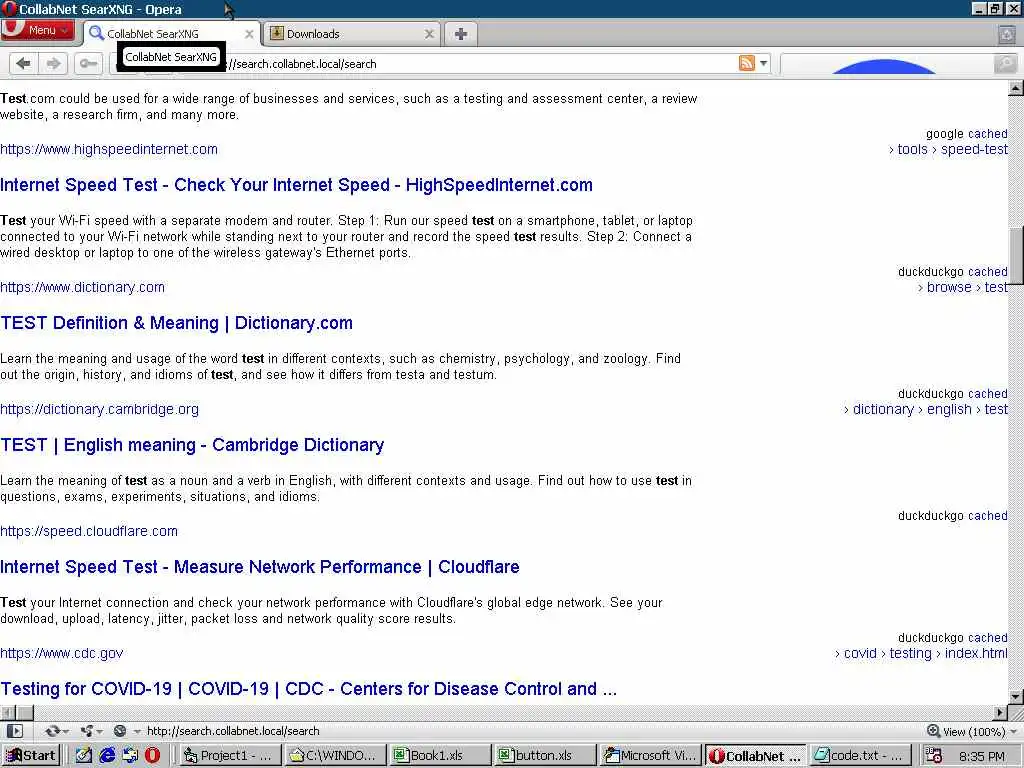Switch to code.txt taskbar window

coord(859,756)
